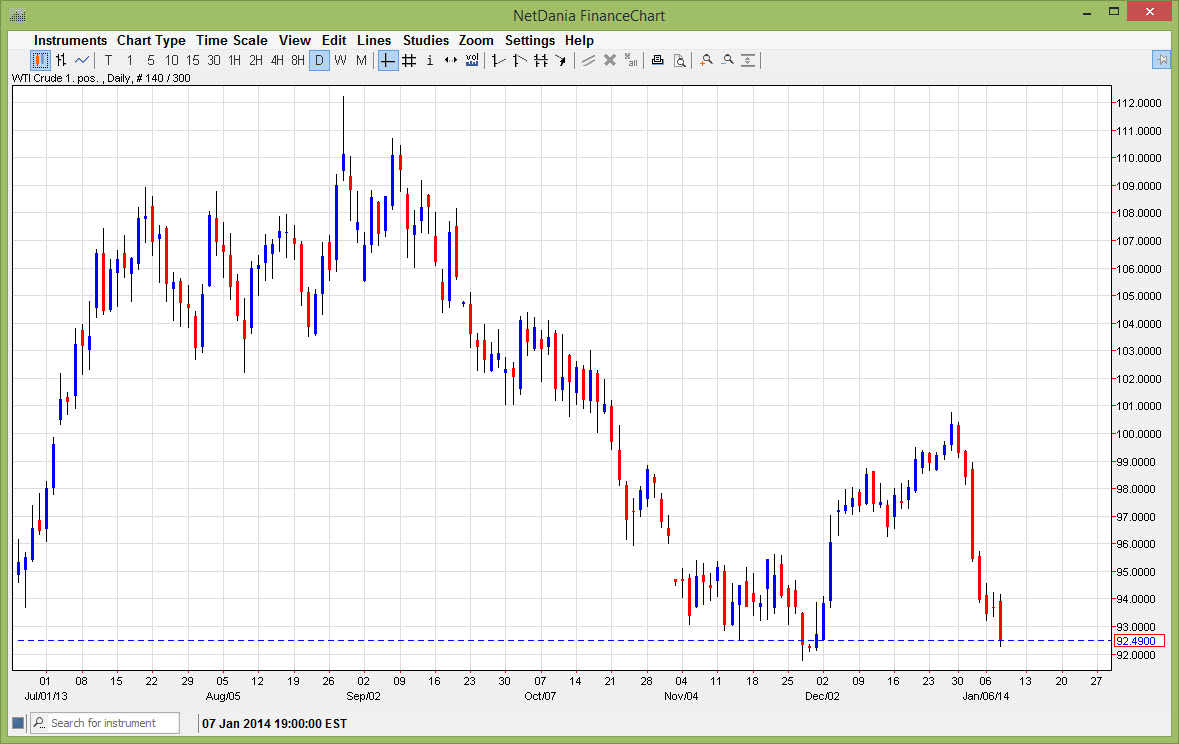Open the print preview icon
This screenshot has width=1179, height=744.
point(679,60)
